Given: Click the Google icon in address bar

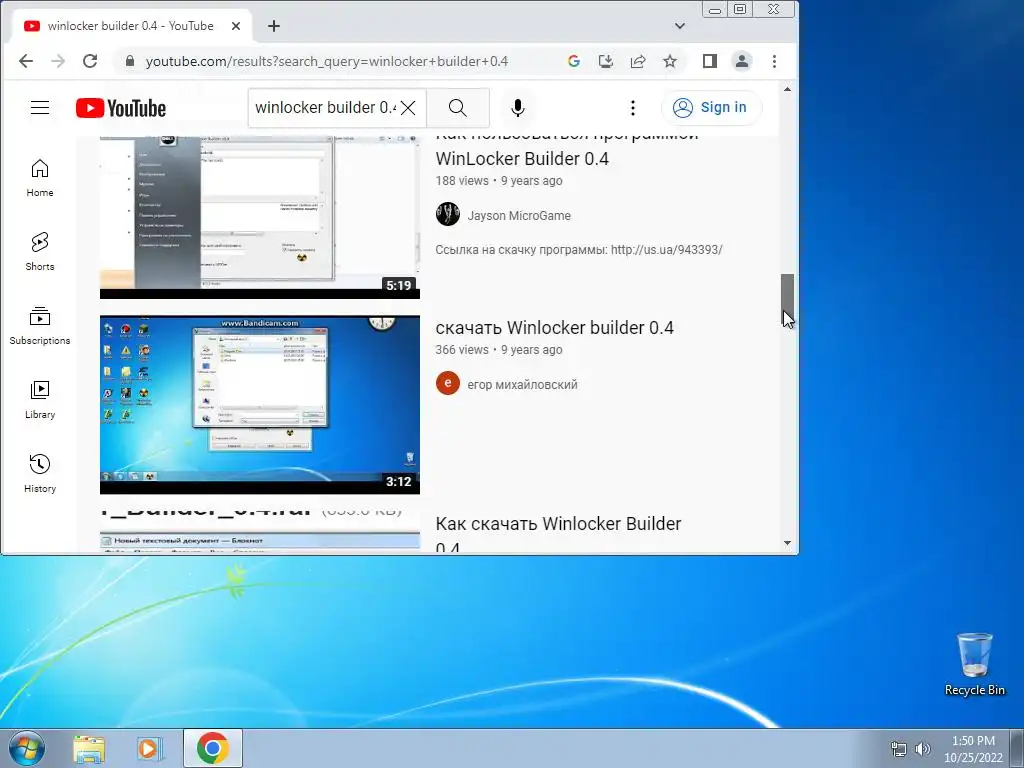Looking at the screenshot, I should coord(574,61).
